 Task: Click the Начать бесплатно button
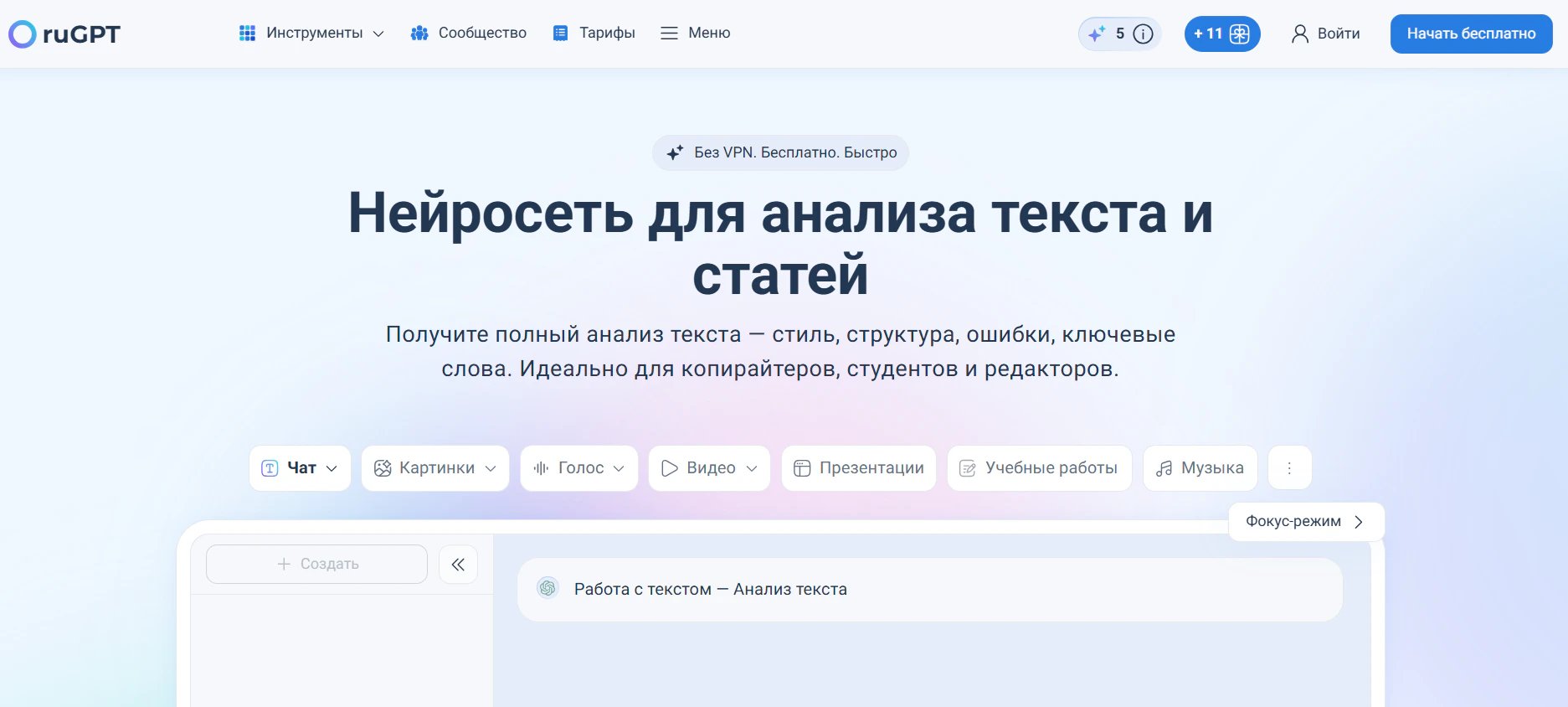click(1472, 34)
